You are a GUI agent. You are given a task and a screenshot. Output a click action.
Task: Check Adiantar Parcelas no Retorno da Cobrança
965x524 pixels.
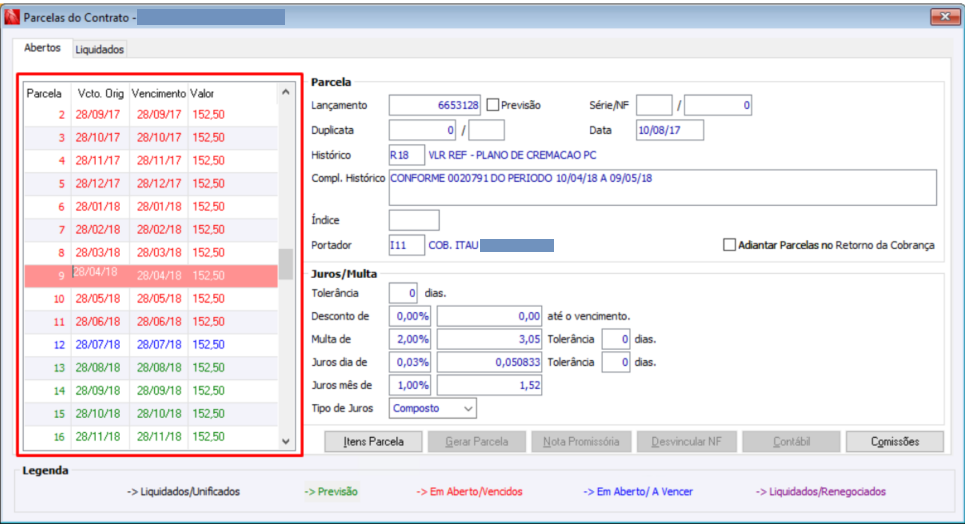click(729, 245)
